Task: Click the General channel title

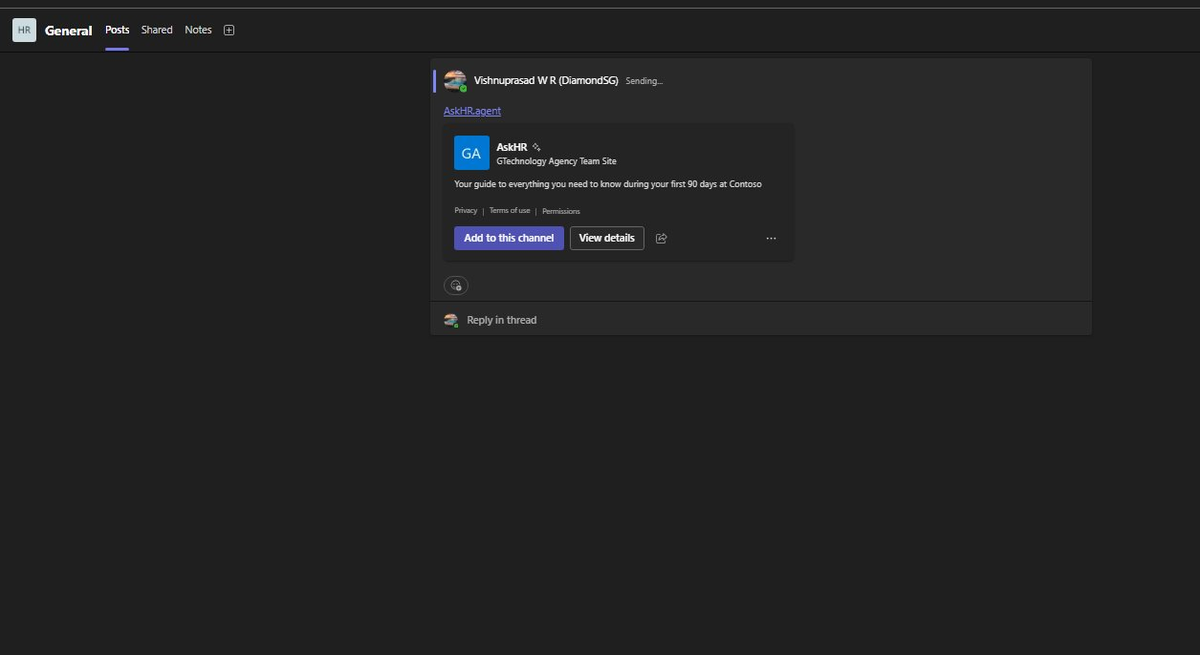Action: pyautogui.click(x=68, y=29)
